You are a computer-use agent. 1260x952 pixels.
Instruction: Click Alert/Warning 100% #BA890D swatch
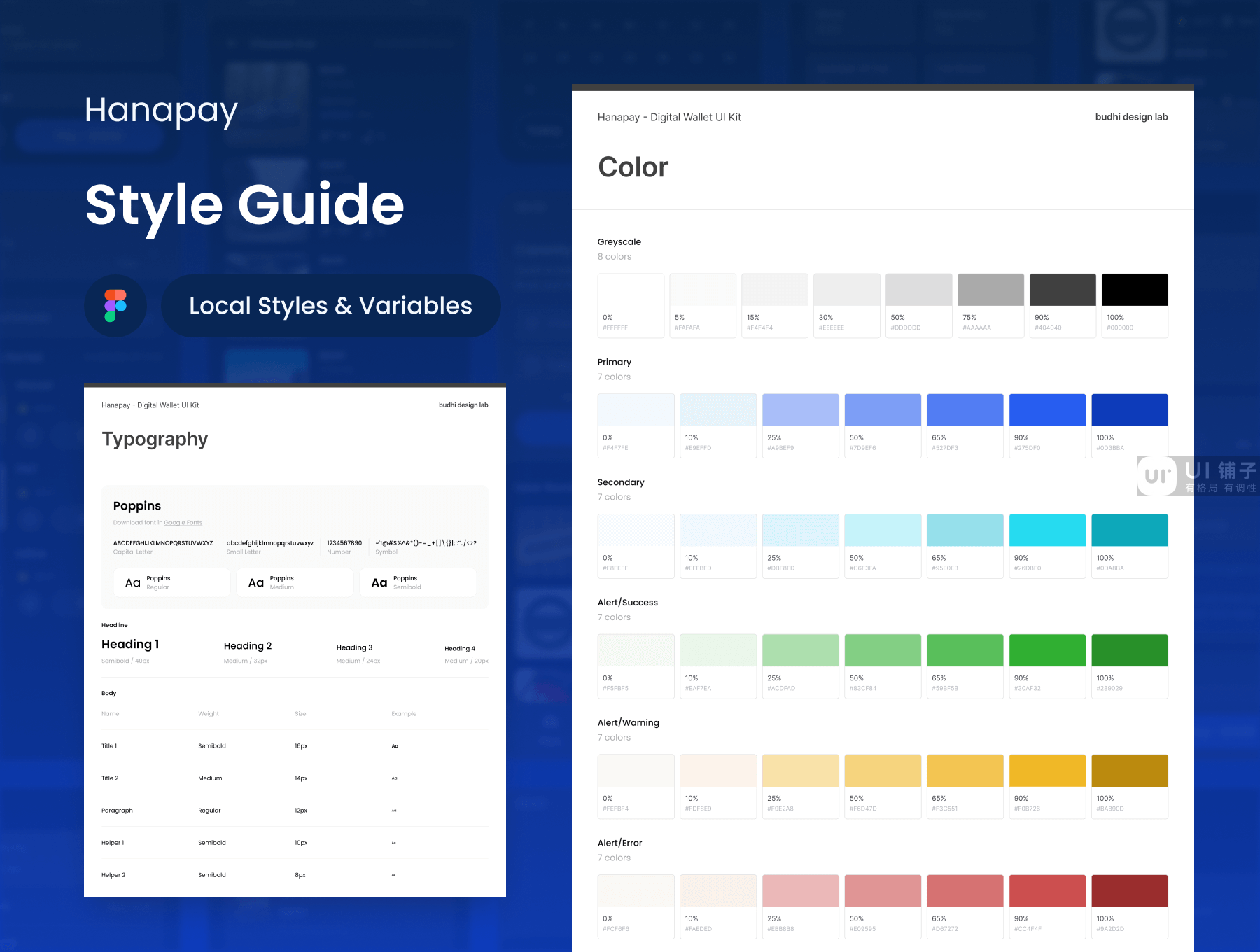point(1130,787)
